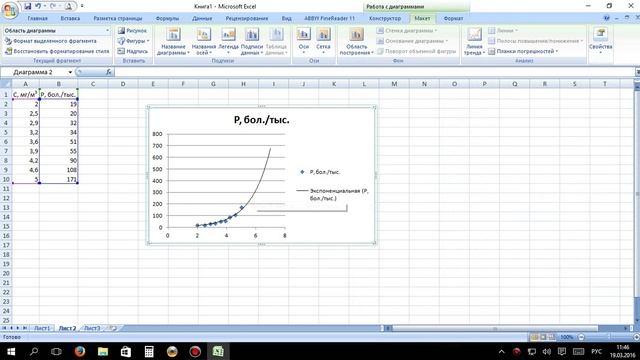Click Format Selection (Формат выделенного фрагмента)
The height and width of the screenshot is (360, 640).
click(x=51, y=41)
